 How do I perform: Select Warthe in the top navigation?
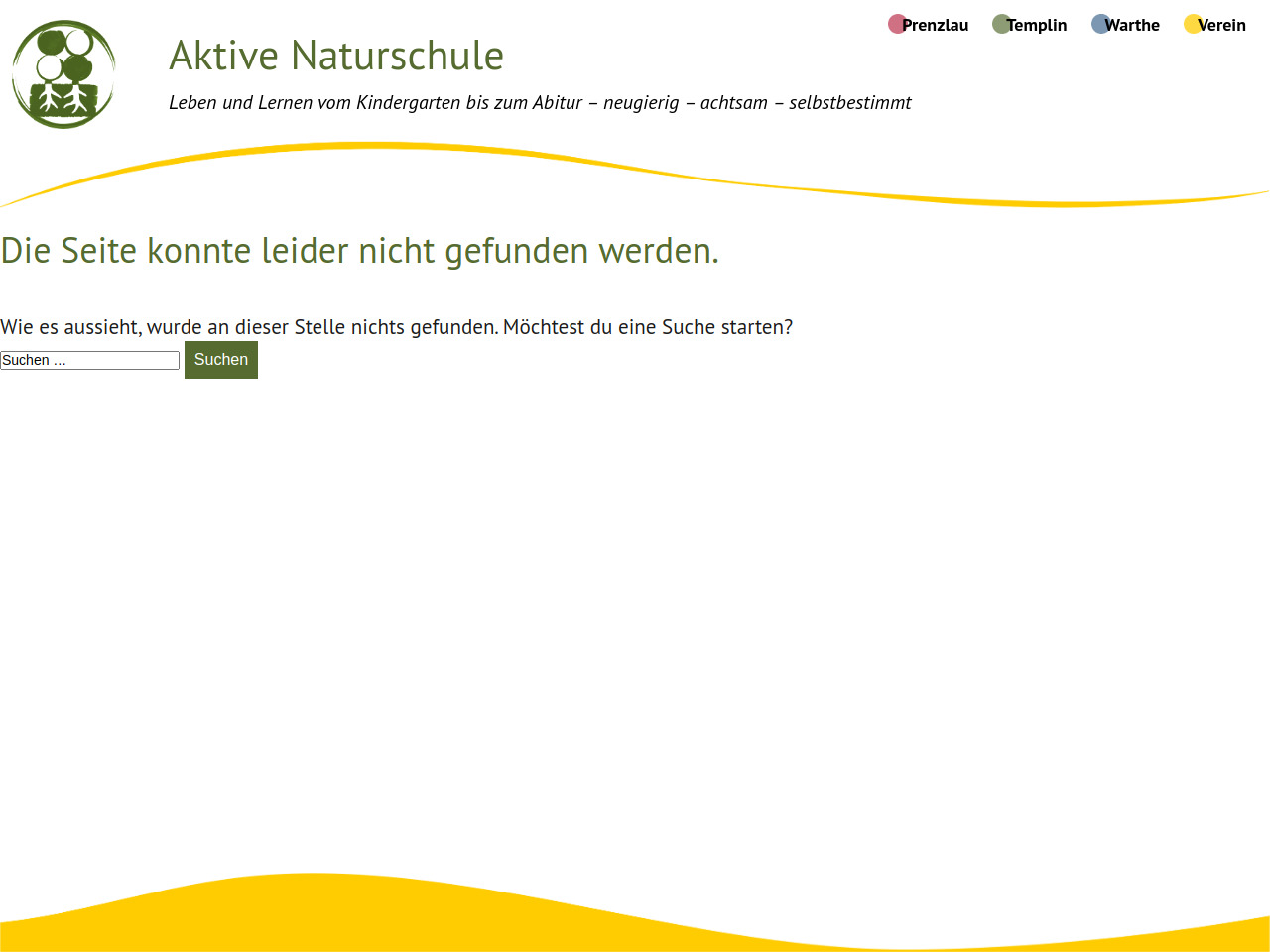1132,25
